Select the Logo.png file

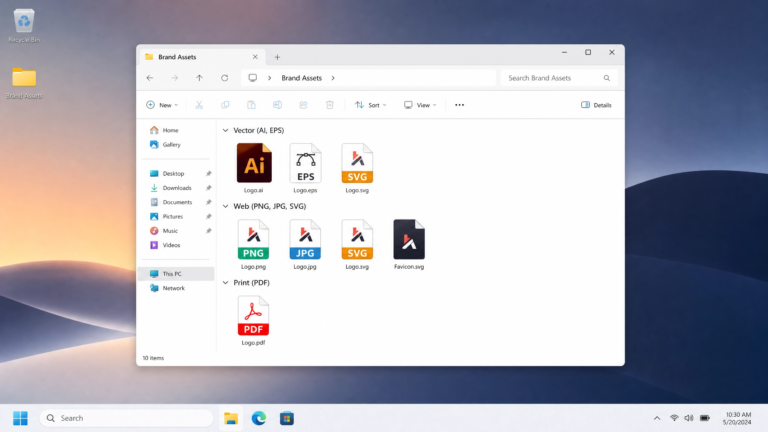[253, 244]
